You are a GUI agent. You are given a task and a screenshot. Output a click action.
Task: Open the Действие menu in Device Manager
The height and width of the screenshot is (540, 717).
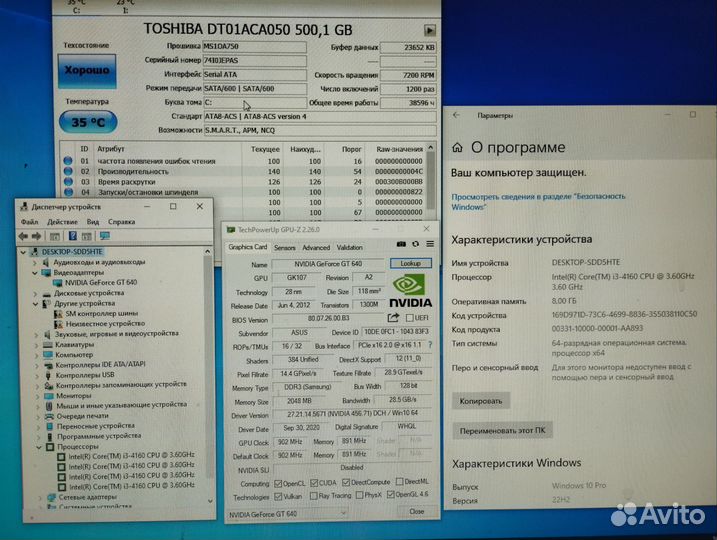coord(62,222)
